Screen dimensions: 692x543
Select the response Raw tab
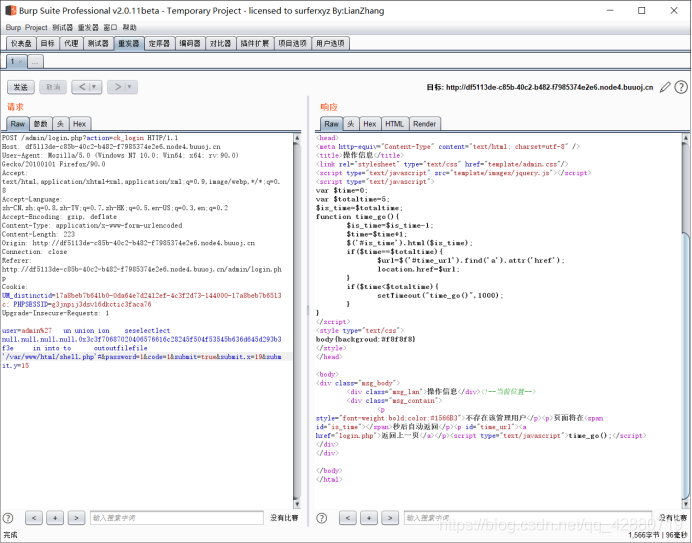331,124
